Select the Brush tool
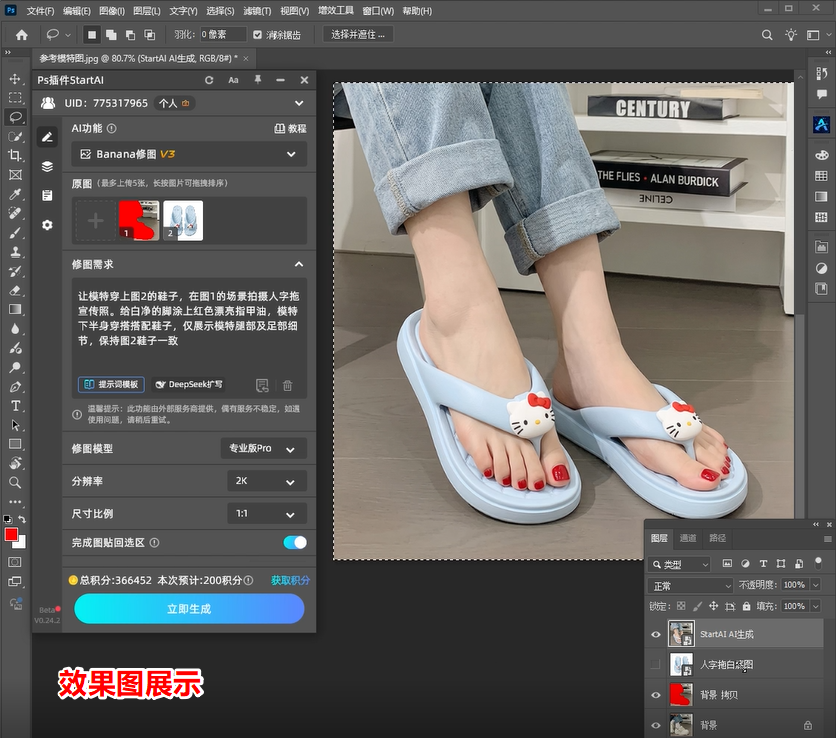Screen dimensions: 836x738 [15, 232]
